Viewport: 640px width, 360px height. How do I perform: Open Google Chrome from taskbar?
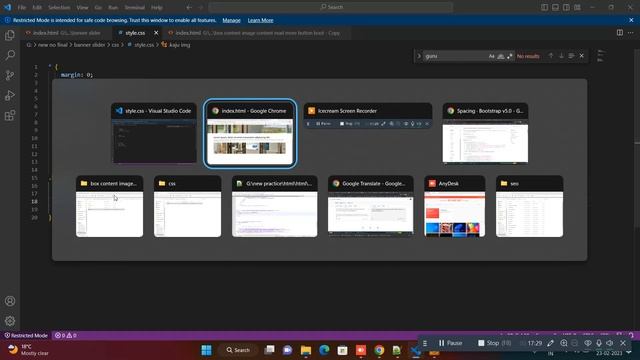[x=379, y=350]
